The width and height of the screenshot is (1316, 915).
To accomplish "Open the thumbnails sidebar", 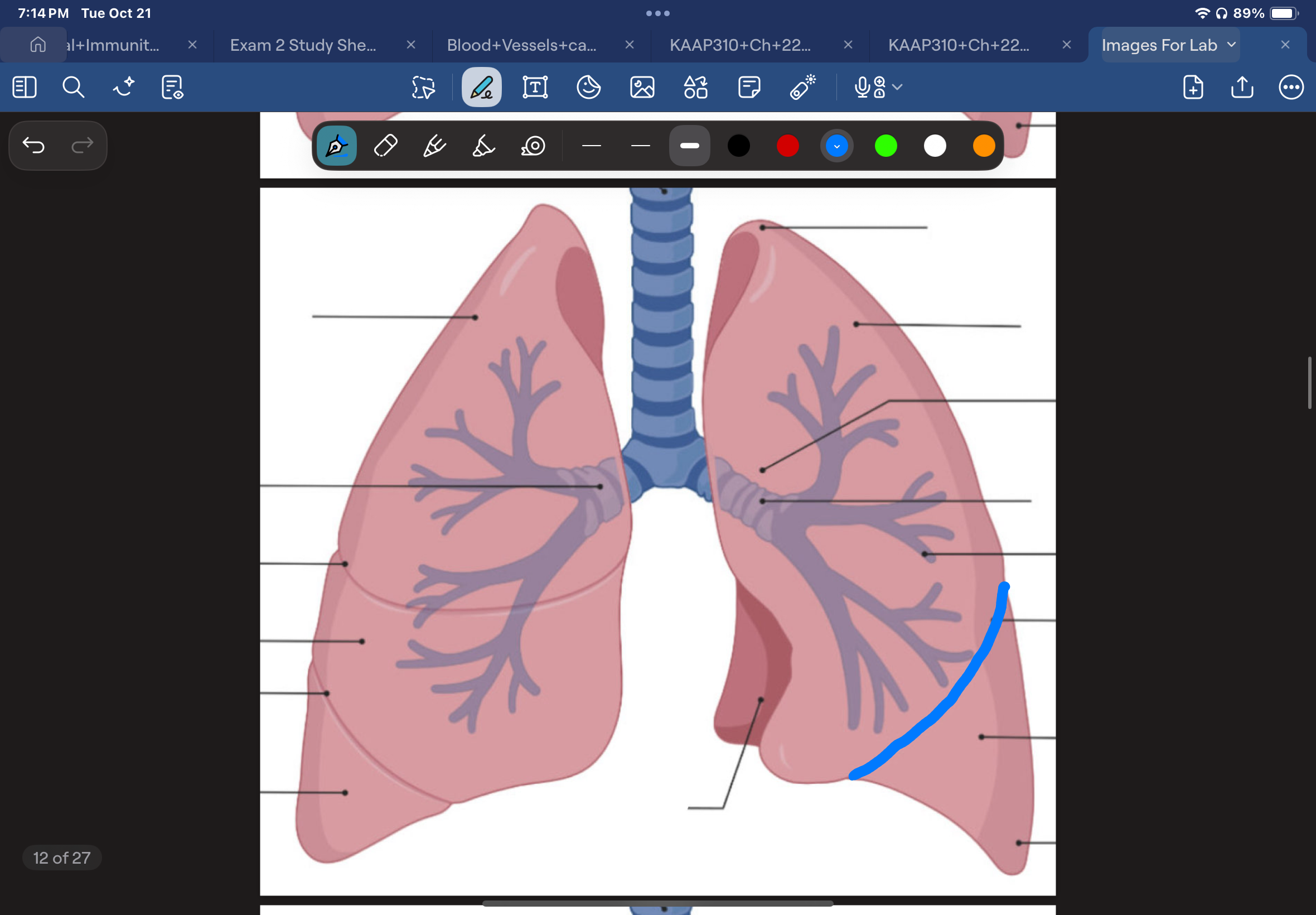I will click(x=24, y=87).
